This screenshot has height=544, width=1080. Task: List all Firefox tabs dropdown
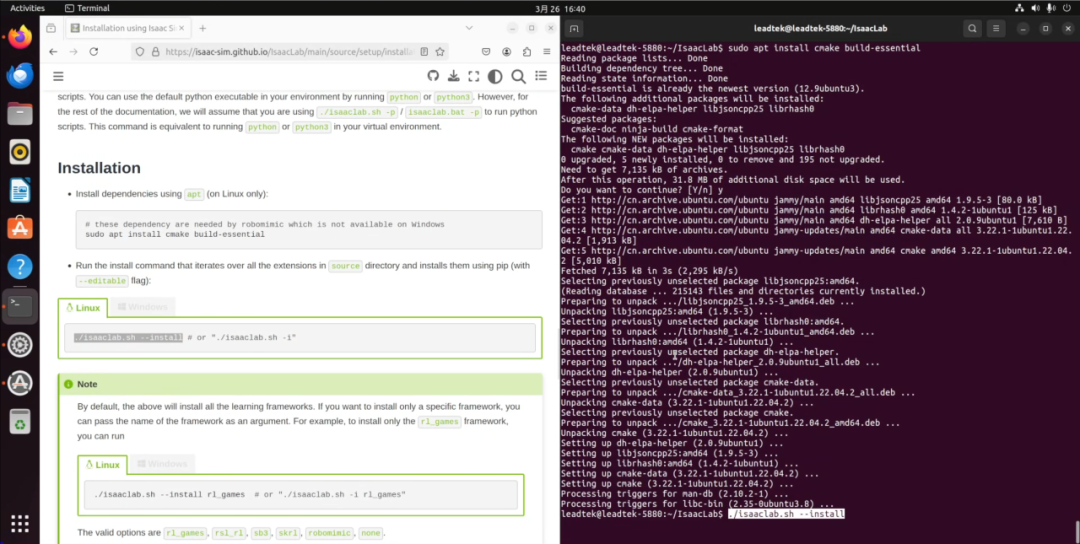(469, 28)
